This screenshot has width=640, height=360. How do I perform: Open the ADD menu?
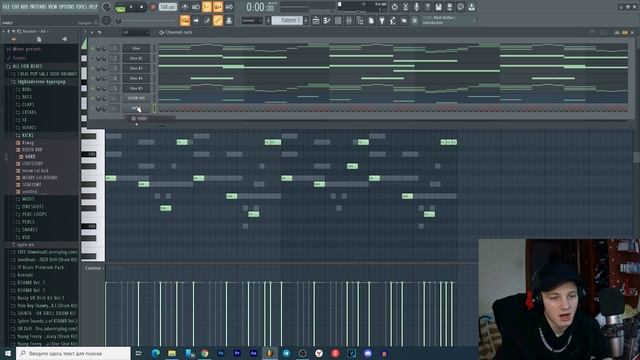[24, 7]
